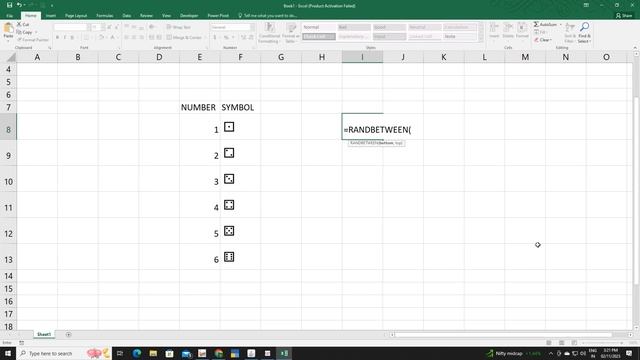Open the File tab
The image size is (640, 360).
click(x=9, y=16)
